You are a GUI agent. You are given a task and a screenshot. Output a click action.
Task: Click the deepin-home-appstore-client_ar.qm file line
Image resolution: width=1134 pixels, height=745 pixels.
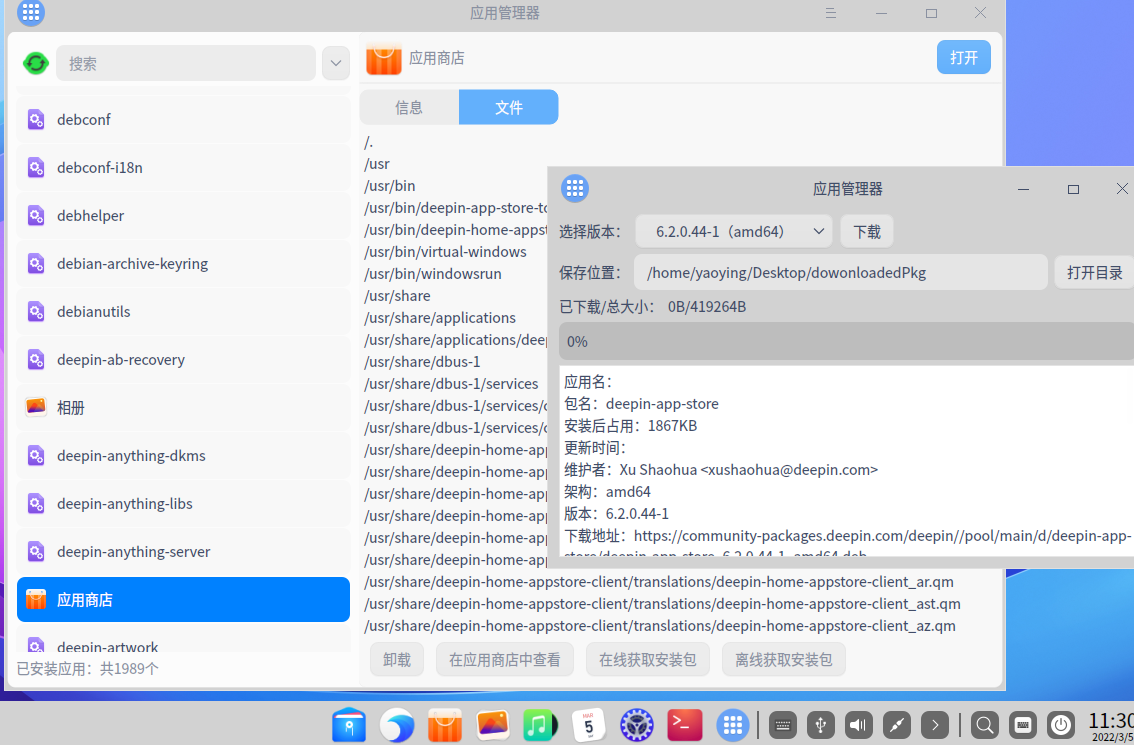tap(659, 582)
